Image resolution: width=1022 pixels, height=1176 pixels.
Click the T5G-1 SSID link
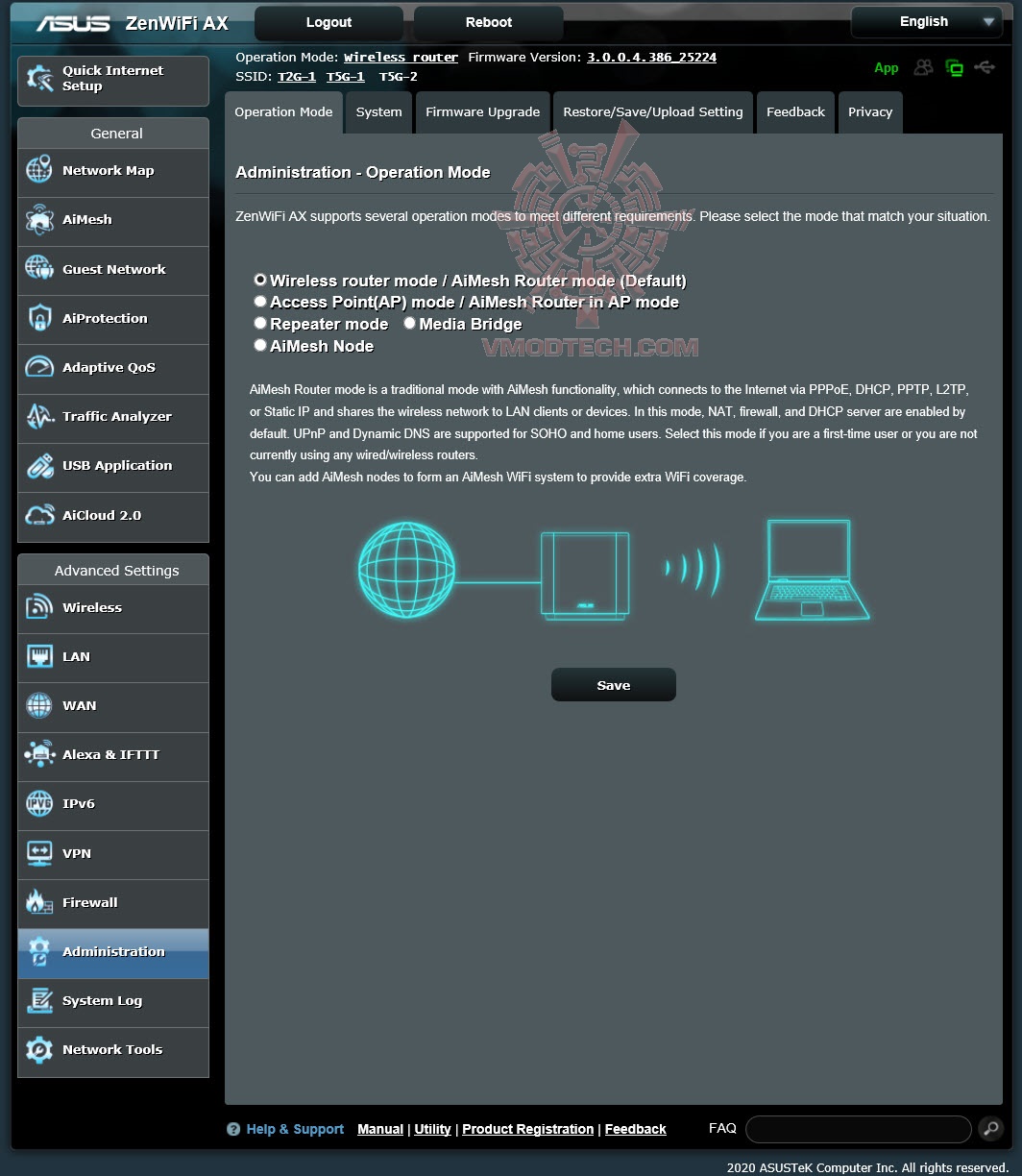tap(346, 77)
